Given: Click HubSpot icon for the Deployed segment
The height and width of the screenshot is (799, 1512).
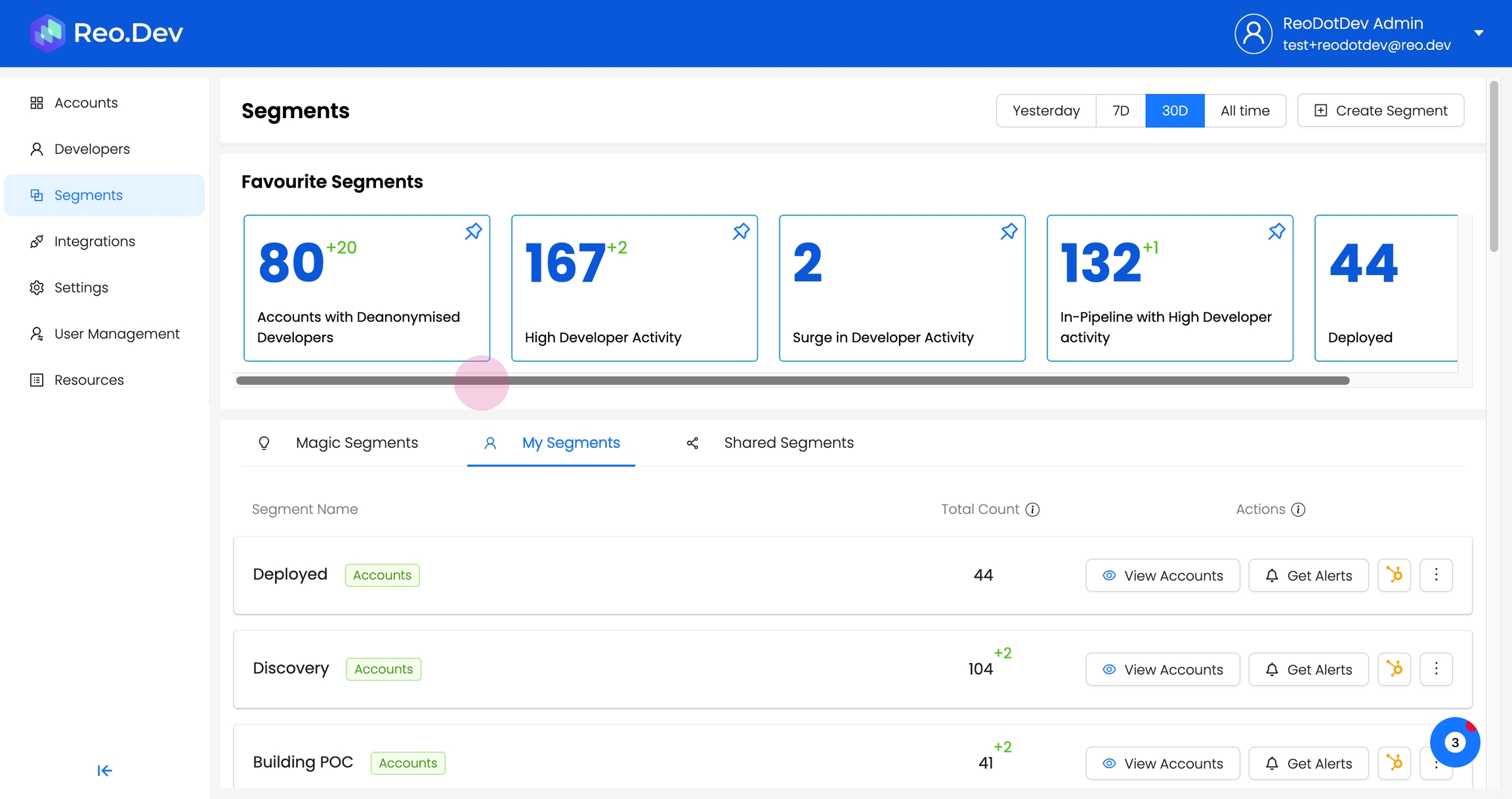Looking at the screenshot, I should [1394, 575].
